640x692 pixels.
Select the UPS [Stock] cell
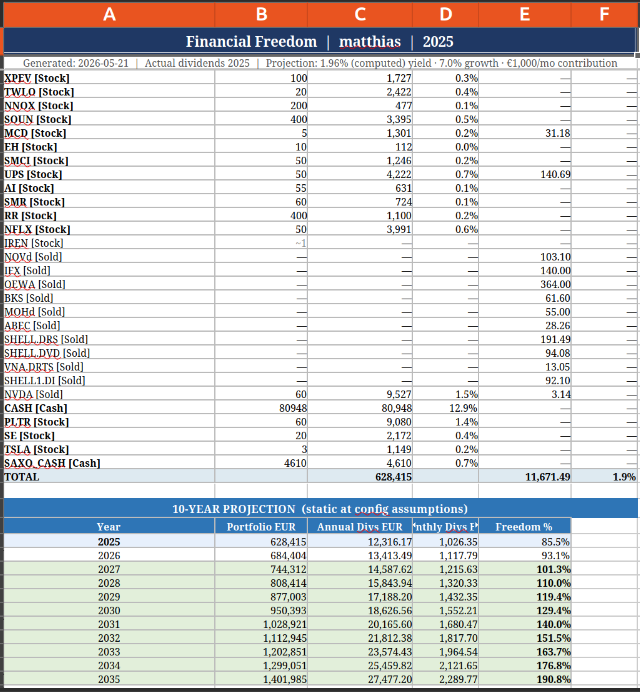(109, 174)
